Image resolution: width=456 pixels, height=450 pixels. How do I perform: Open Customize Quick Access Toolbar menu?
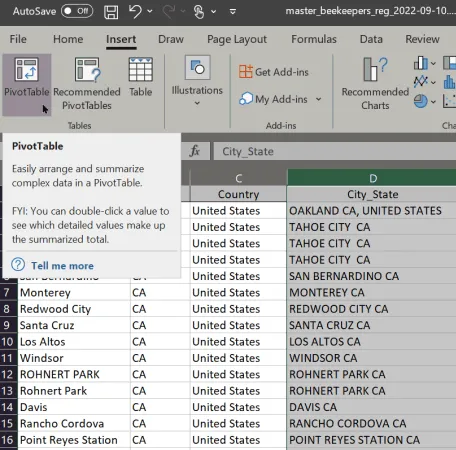click(233, 12)
